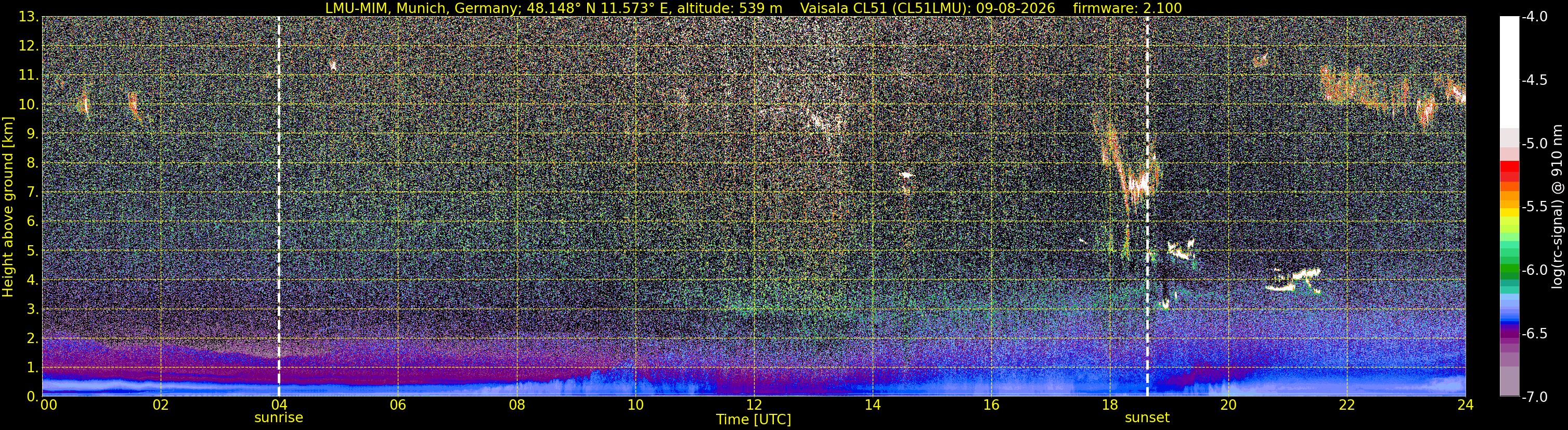1568x430 pixels.
Task: Click the "14" time-axis tick label
Action: [872, 405]
